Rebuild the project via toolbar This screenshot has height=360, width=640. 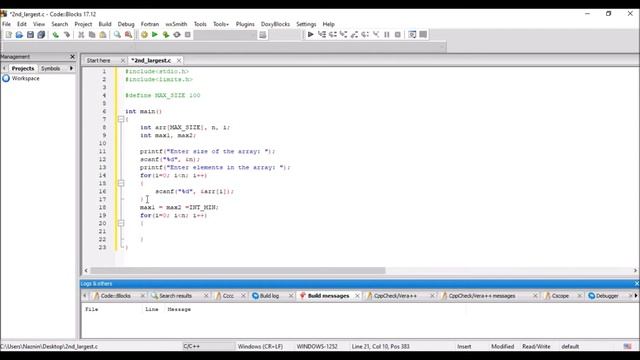point(177,35)
